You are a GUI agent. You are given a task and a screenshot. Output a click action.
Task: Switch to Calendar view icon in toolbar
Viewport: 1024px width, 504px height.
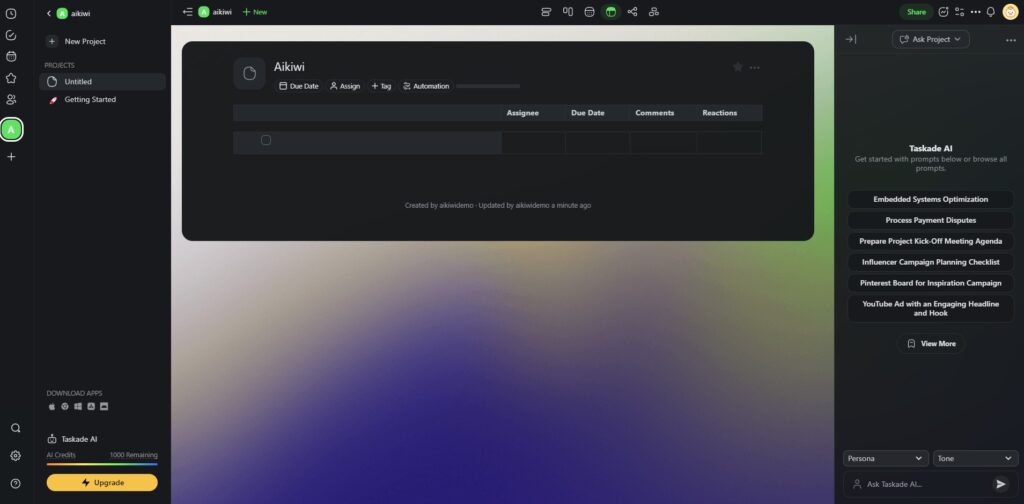point(589,12)
